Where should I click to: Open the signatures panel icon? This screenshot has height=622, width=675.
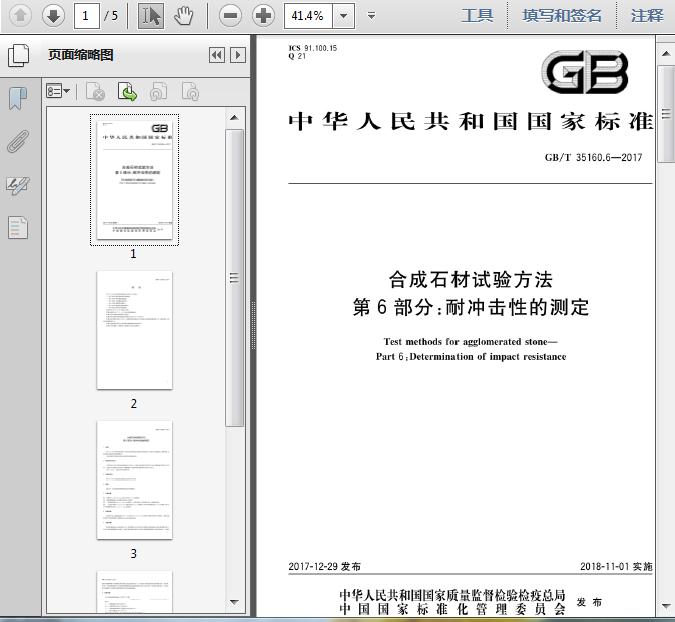pos(18,186)
